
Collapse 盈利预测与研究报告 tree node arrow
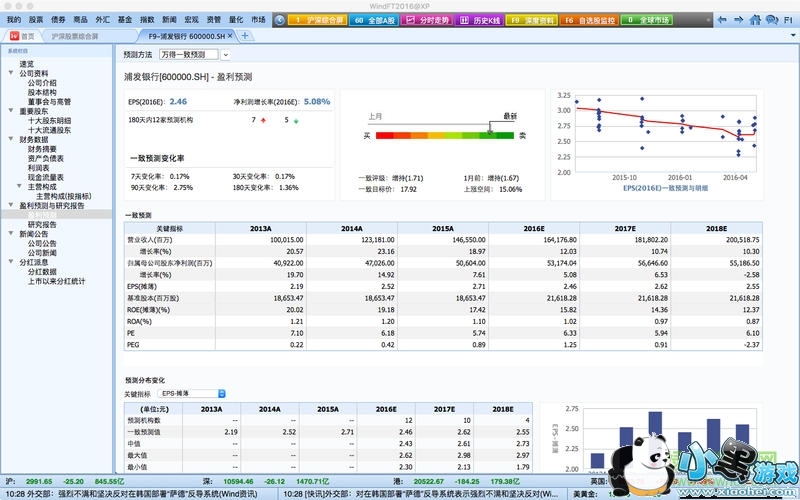pos(11,205)
